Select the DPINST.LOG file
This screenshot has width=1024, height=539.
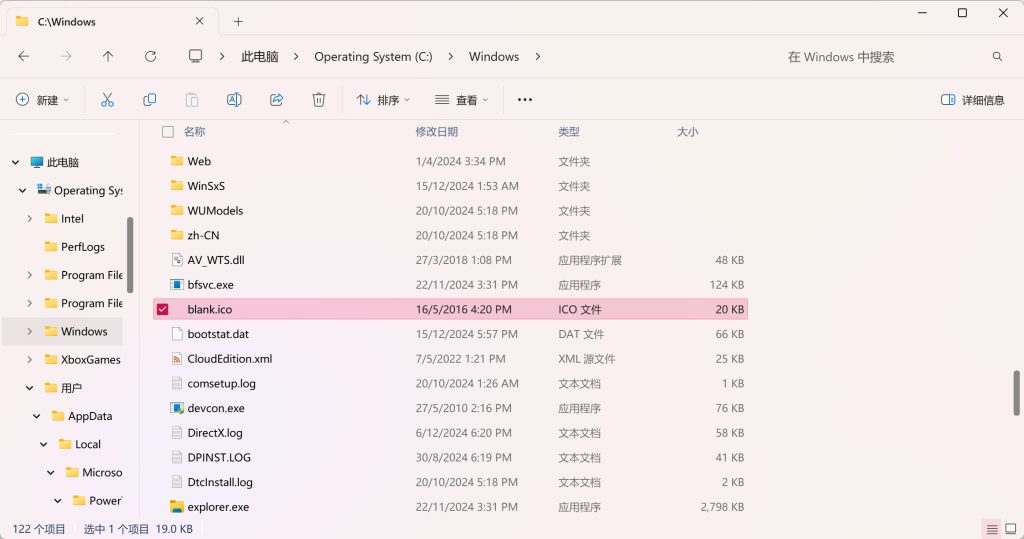coord(451,457)
